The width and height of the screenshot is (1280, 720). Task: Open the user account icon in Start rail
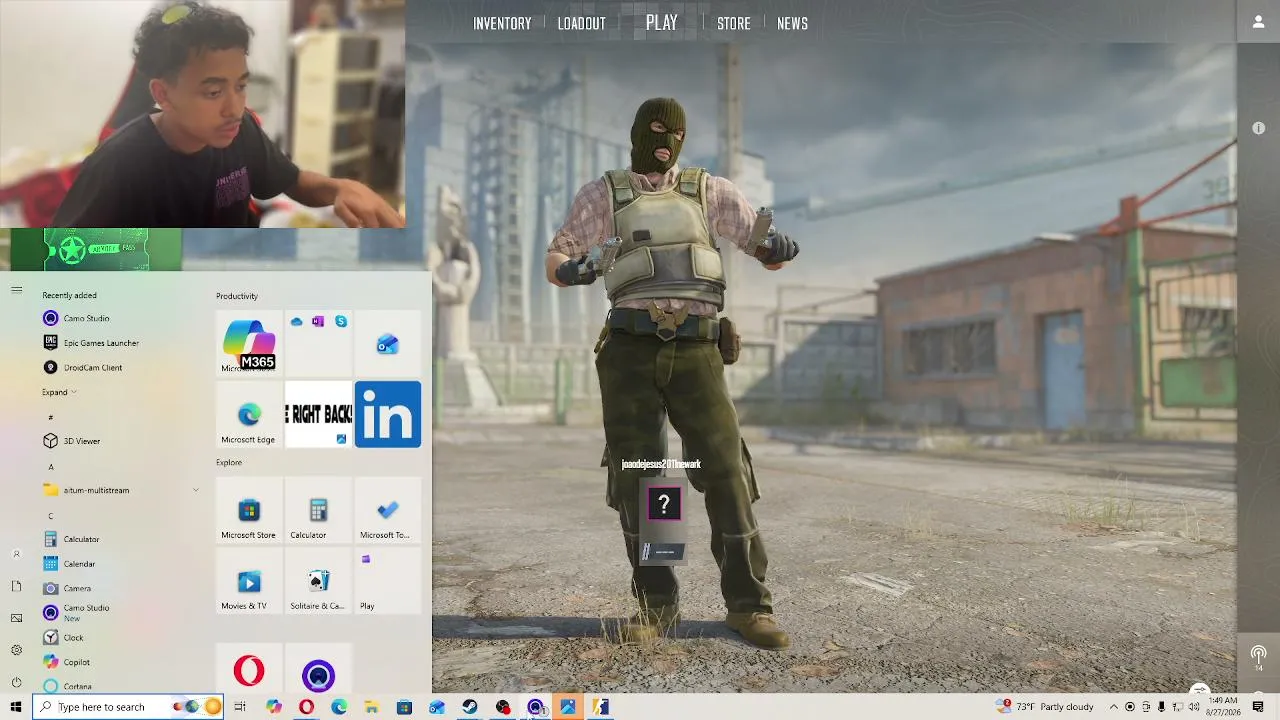point(16,554)
